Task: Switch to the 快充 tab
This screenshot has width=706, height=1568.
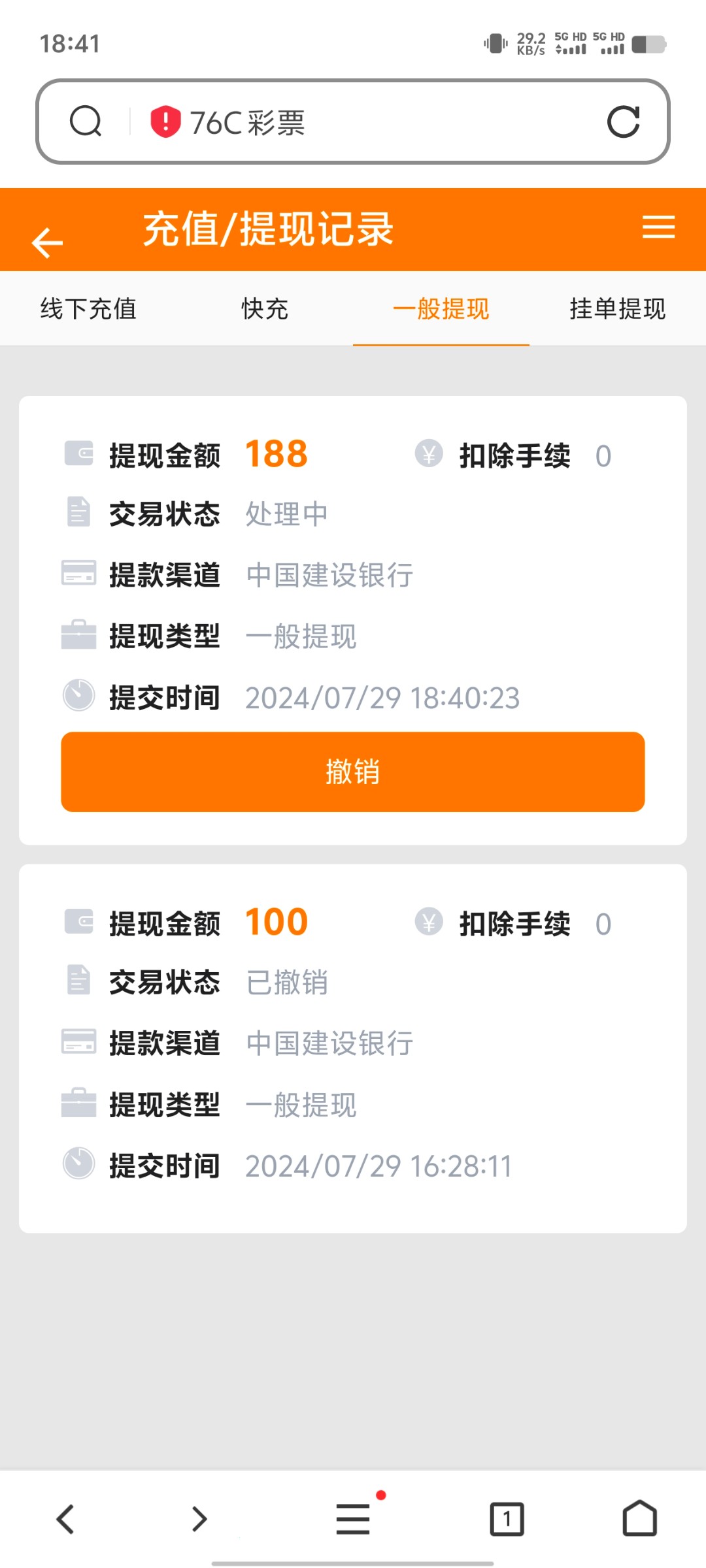Action: pos(265,309)
